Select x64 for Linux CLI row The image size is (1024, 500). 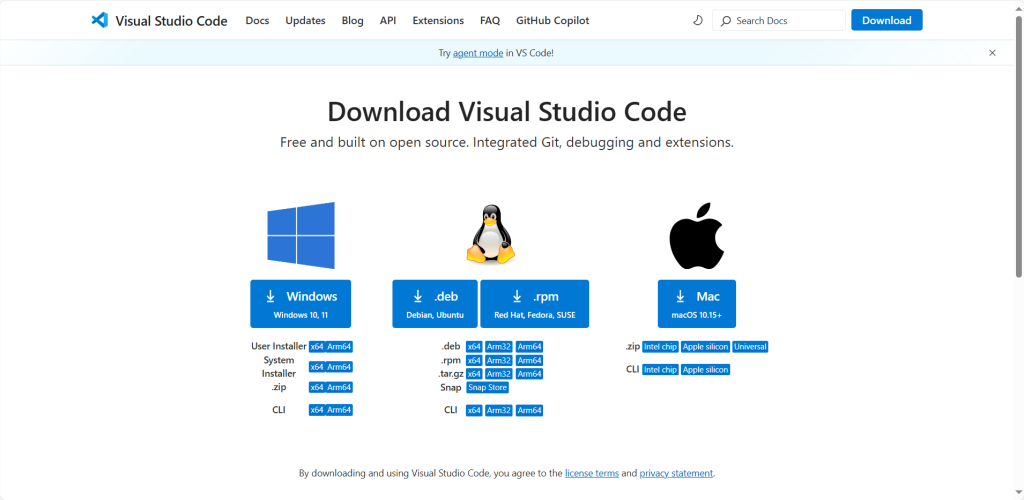click(x=474, y=410)
